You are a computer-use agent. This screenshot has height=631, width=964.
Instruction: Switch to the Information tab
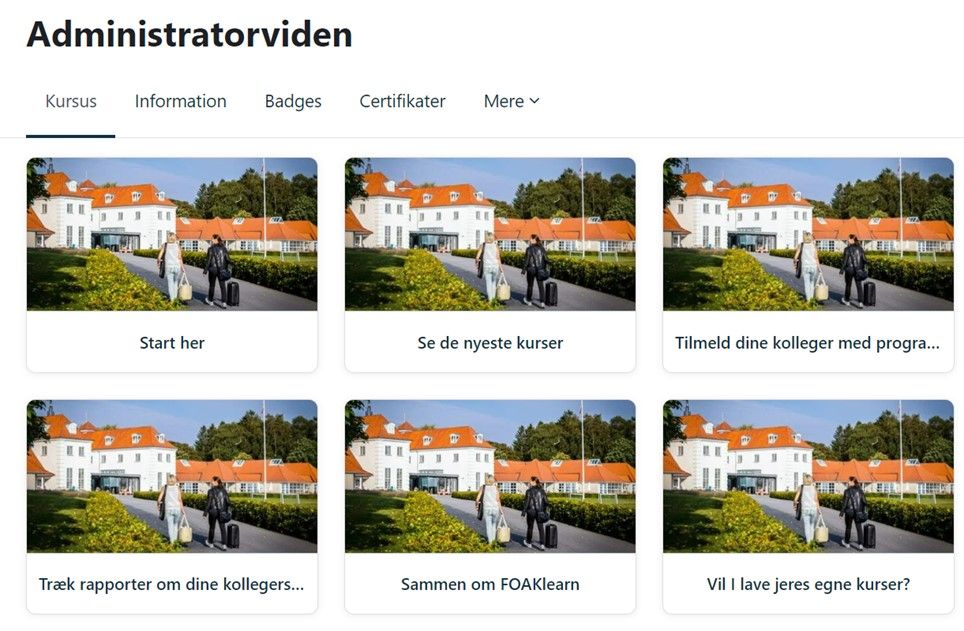pos(180,101)
